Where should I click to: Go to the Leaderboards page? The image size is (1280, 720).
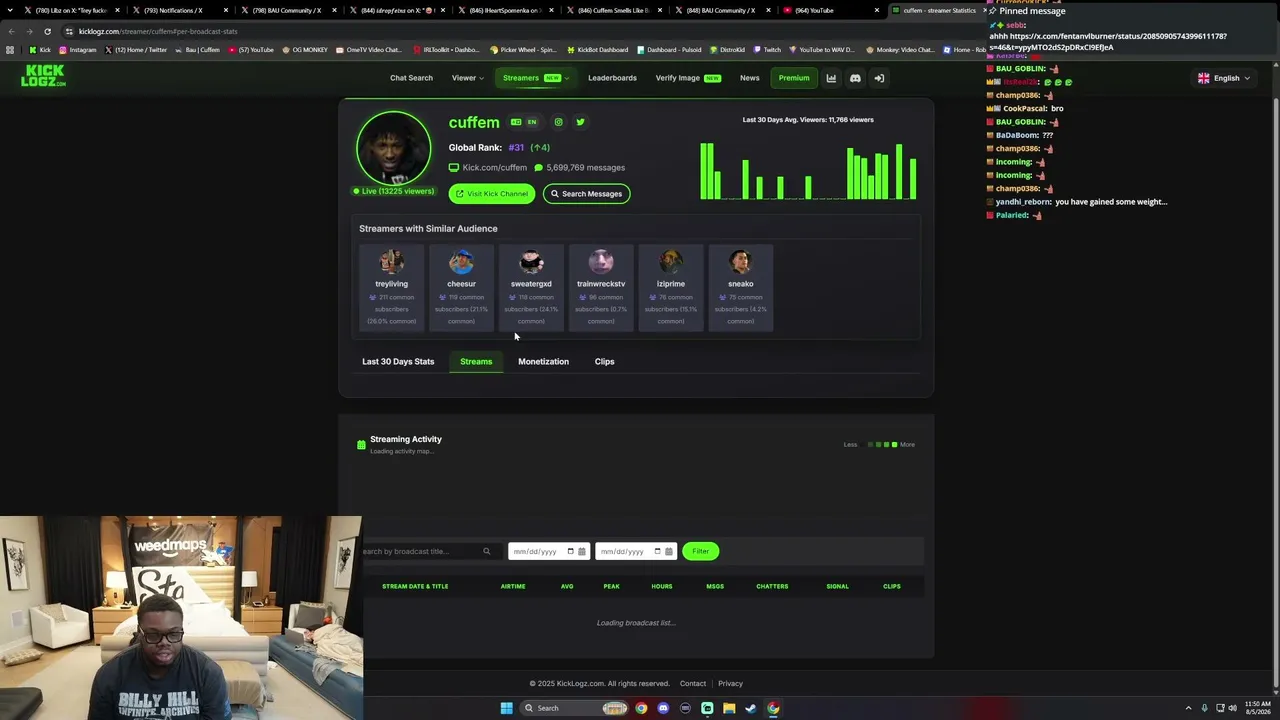(612, 78)
